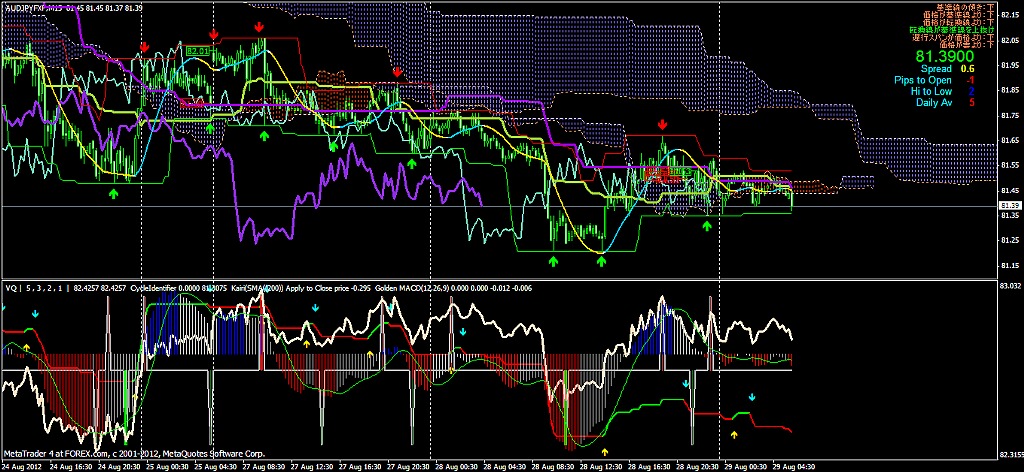Click the 81.55 price axis label
This screenshot has width=1024, height=472.
click(1010, 165)
